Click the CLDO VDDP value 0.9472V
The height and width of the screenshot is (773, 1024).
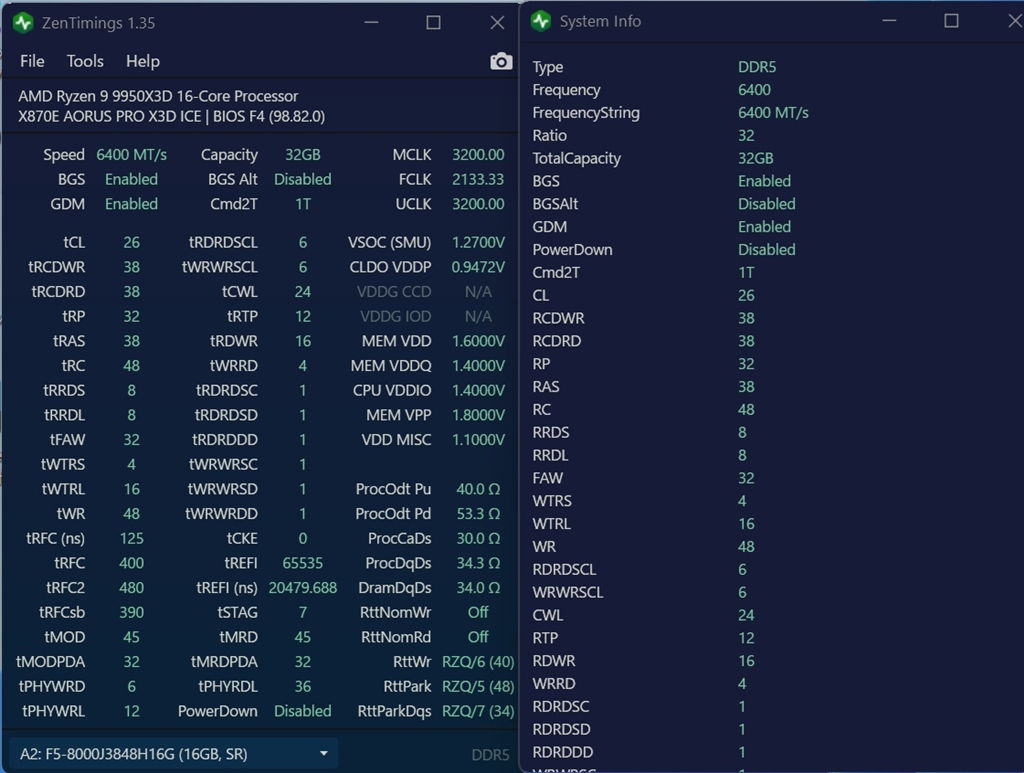tap(478, 267)
